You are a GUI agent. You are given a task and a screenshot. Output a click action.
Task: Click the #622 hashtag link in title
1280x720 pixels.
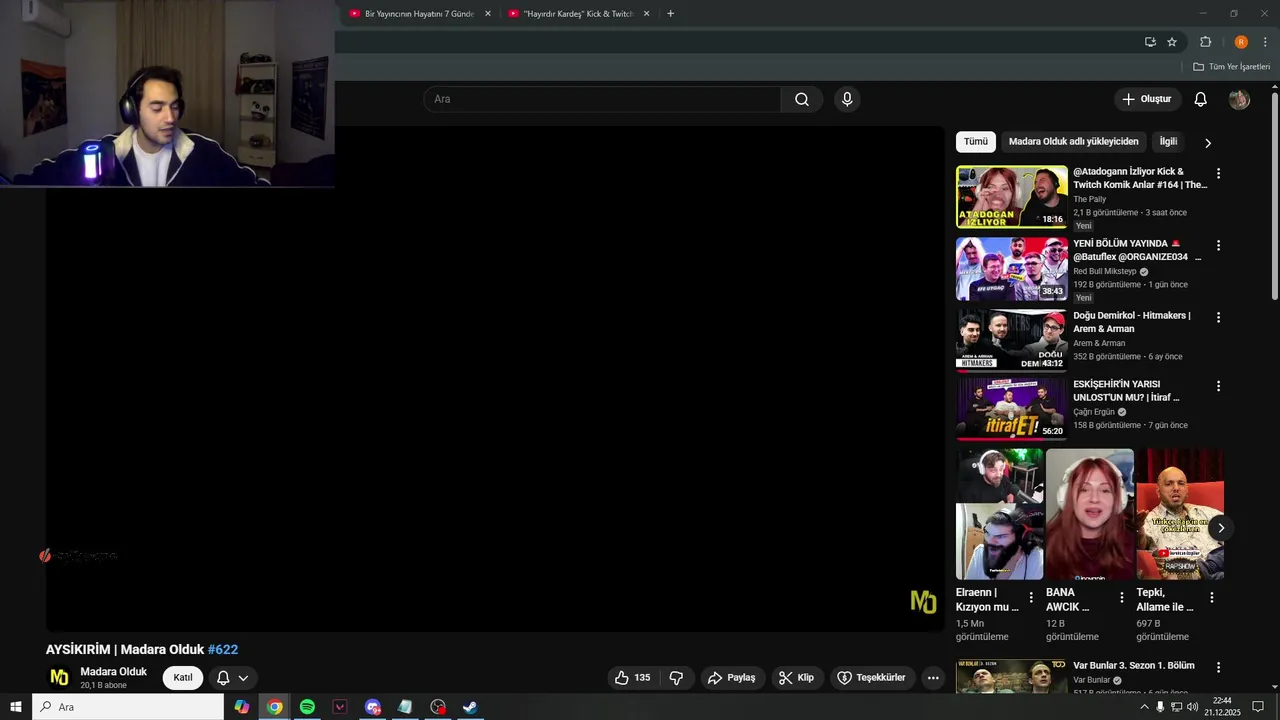point(223,650)
